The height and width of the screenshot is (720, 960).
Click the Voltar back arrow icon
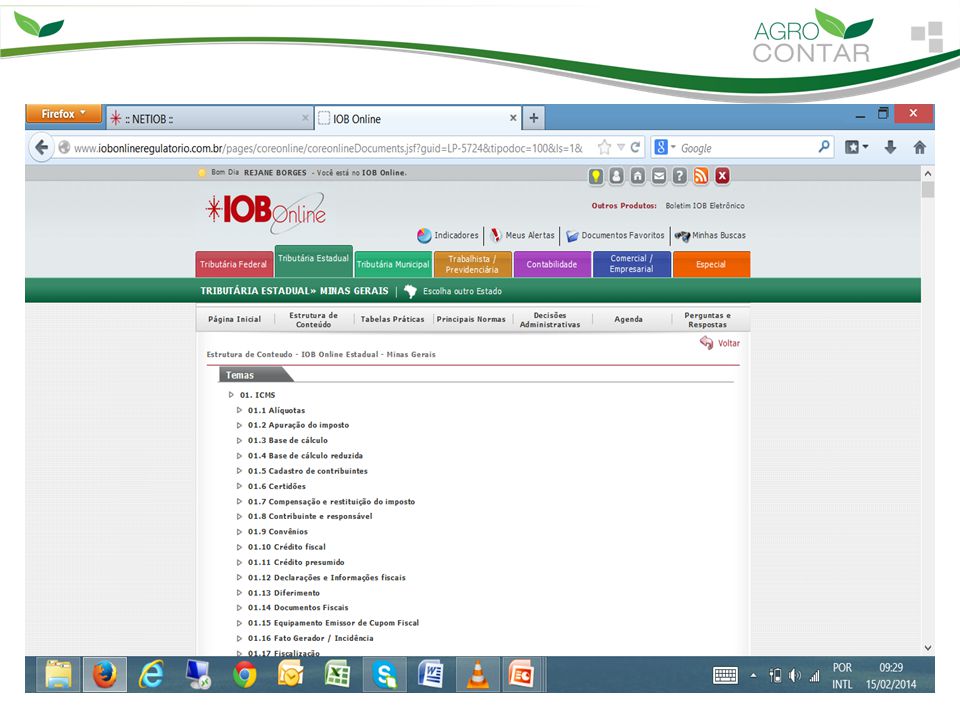click(707, 343)
